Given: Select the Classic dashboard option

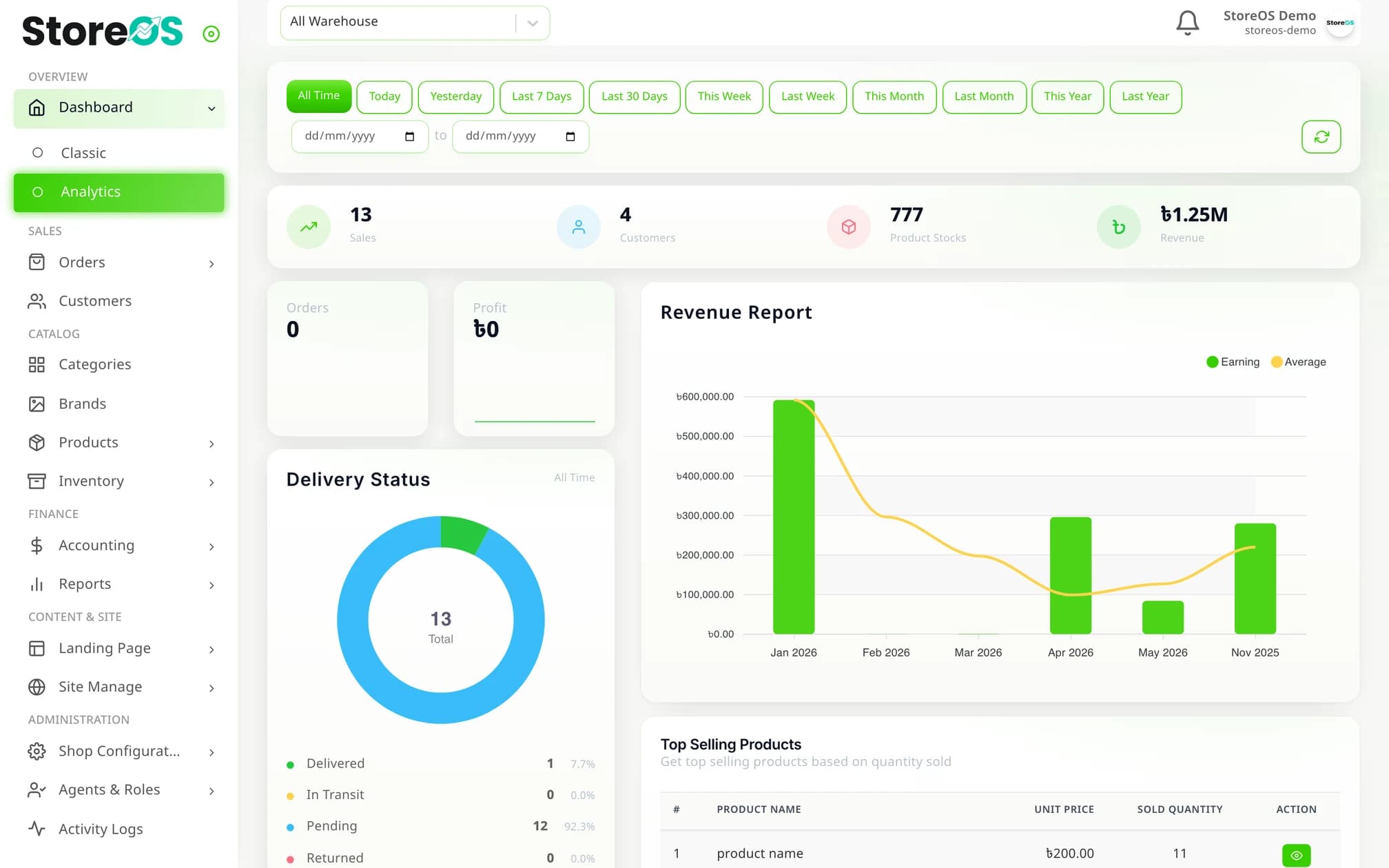Looking at the screenshot, I should coord(119,153).
